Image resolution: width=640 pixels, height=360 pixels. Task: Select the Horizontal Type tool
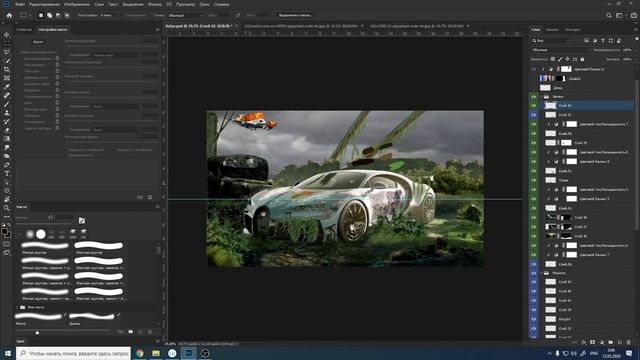click(7, 173)
